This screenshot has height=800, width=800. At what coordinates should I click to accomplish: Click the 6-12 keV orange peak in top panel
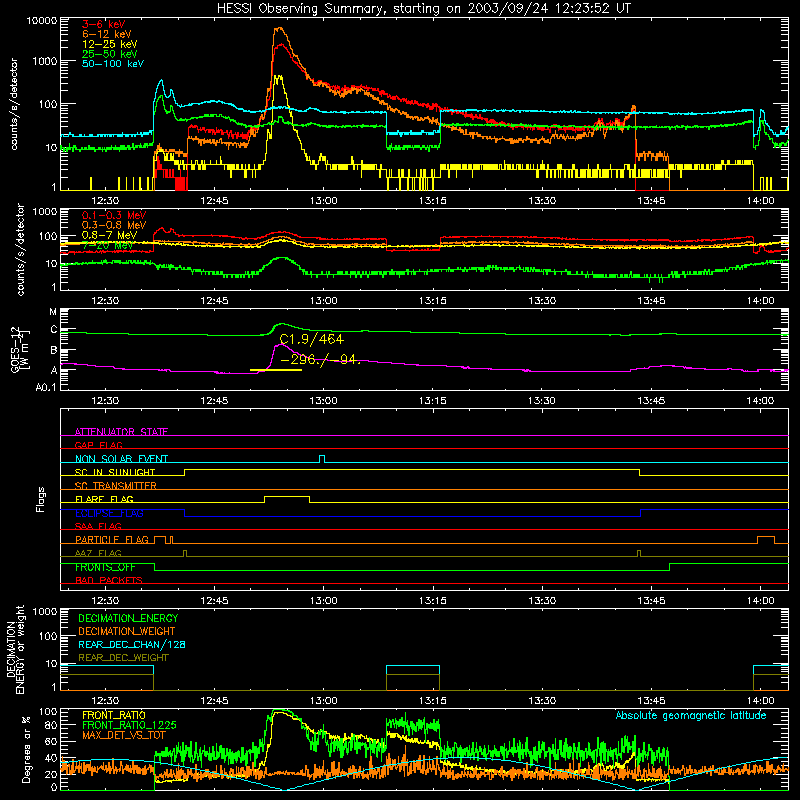(x=279, y=30)
